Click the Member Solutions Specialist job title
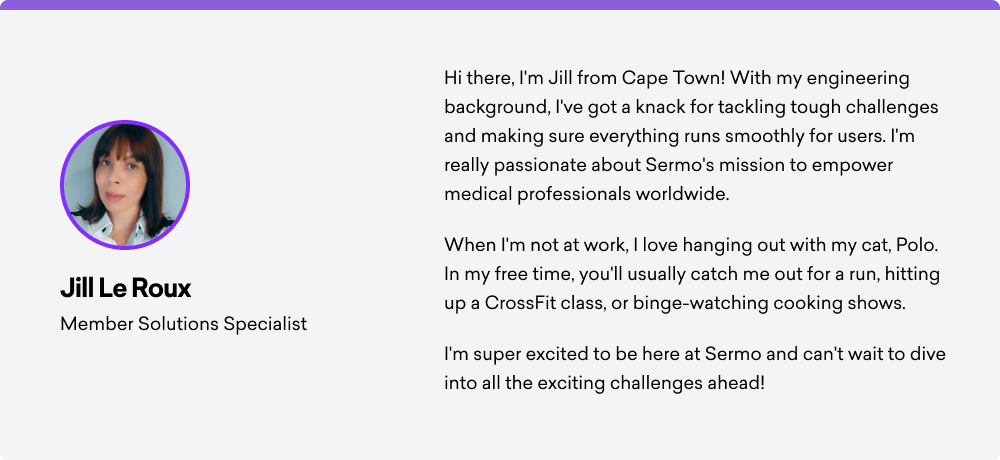This screenshot has height=460, width=1000. tap(184, 324)
